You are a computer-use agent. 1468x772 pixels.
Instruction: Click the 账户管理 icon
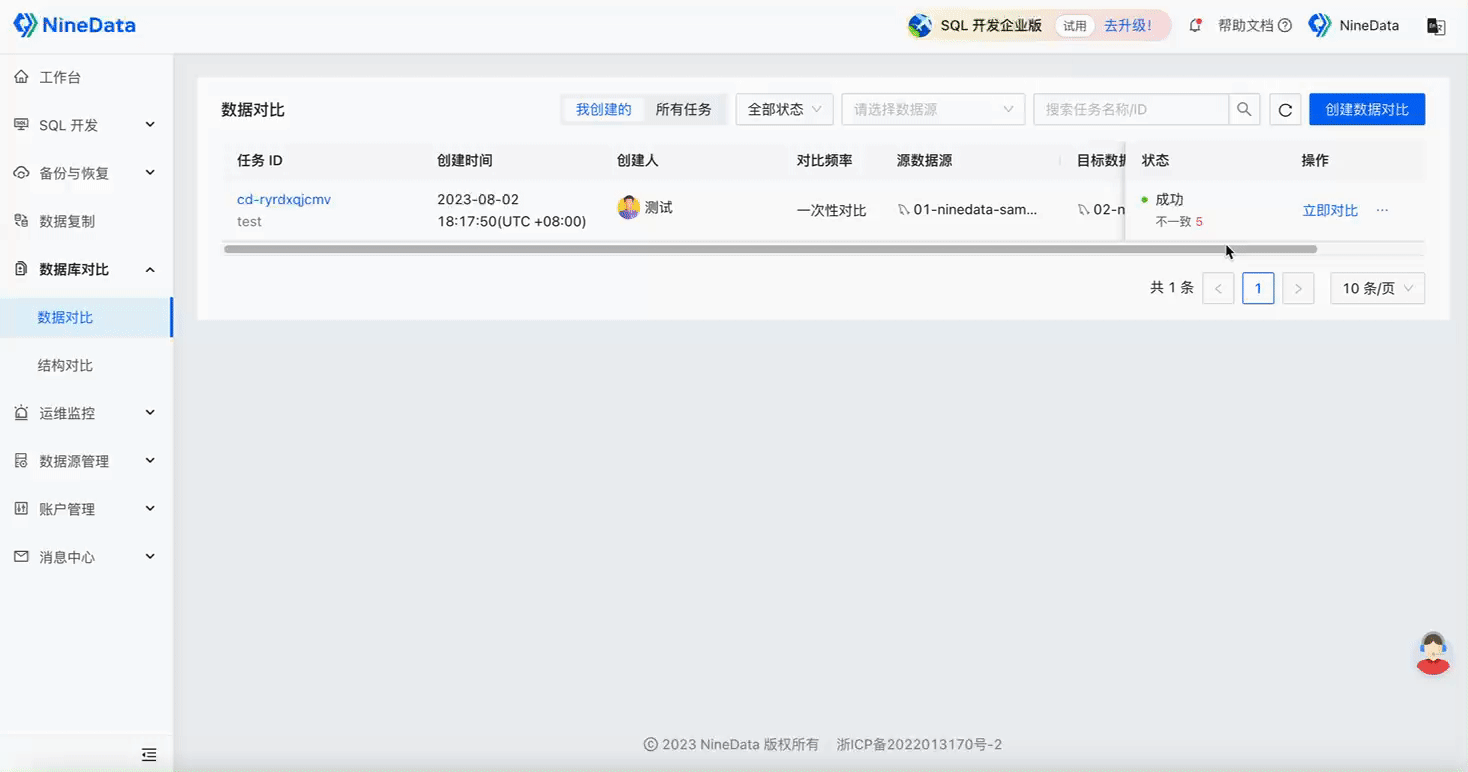pyautogui.click(x=21, y=509)
